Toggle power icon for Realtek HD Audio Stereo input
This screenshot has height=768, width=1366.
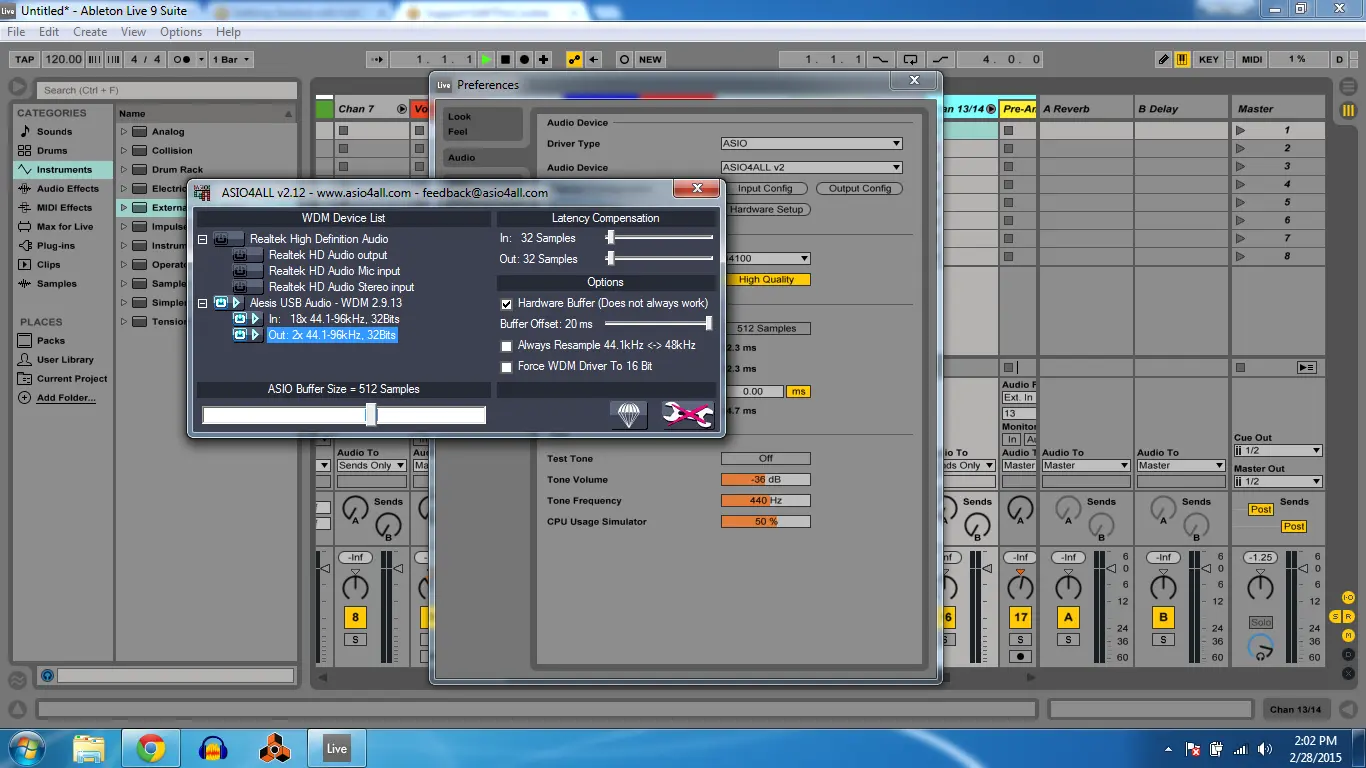(240, 287)
